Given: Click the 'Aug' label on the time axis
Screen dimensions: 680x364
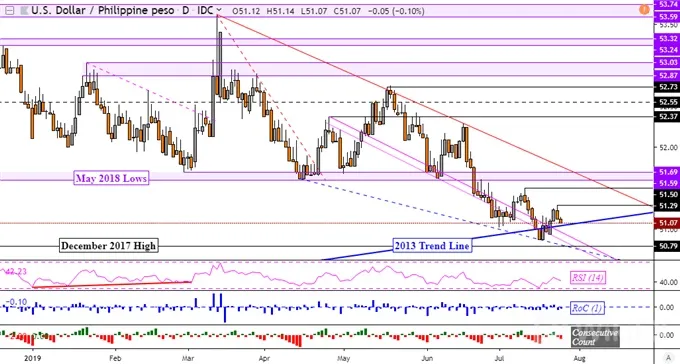Looking at the screenshot, I should [579, 358].
